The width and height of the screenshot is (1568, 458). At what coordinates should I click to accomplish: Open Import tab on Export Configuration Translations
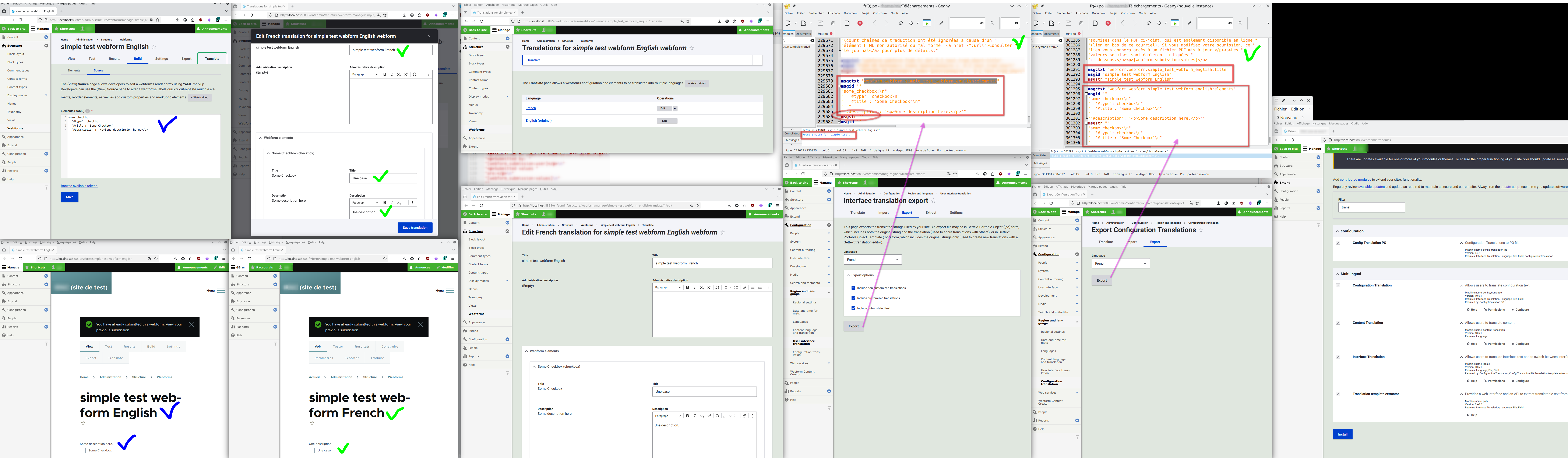[x=1132, y=242]
